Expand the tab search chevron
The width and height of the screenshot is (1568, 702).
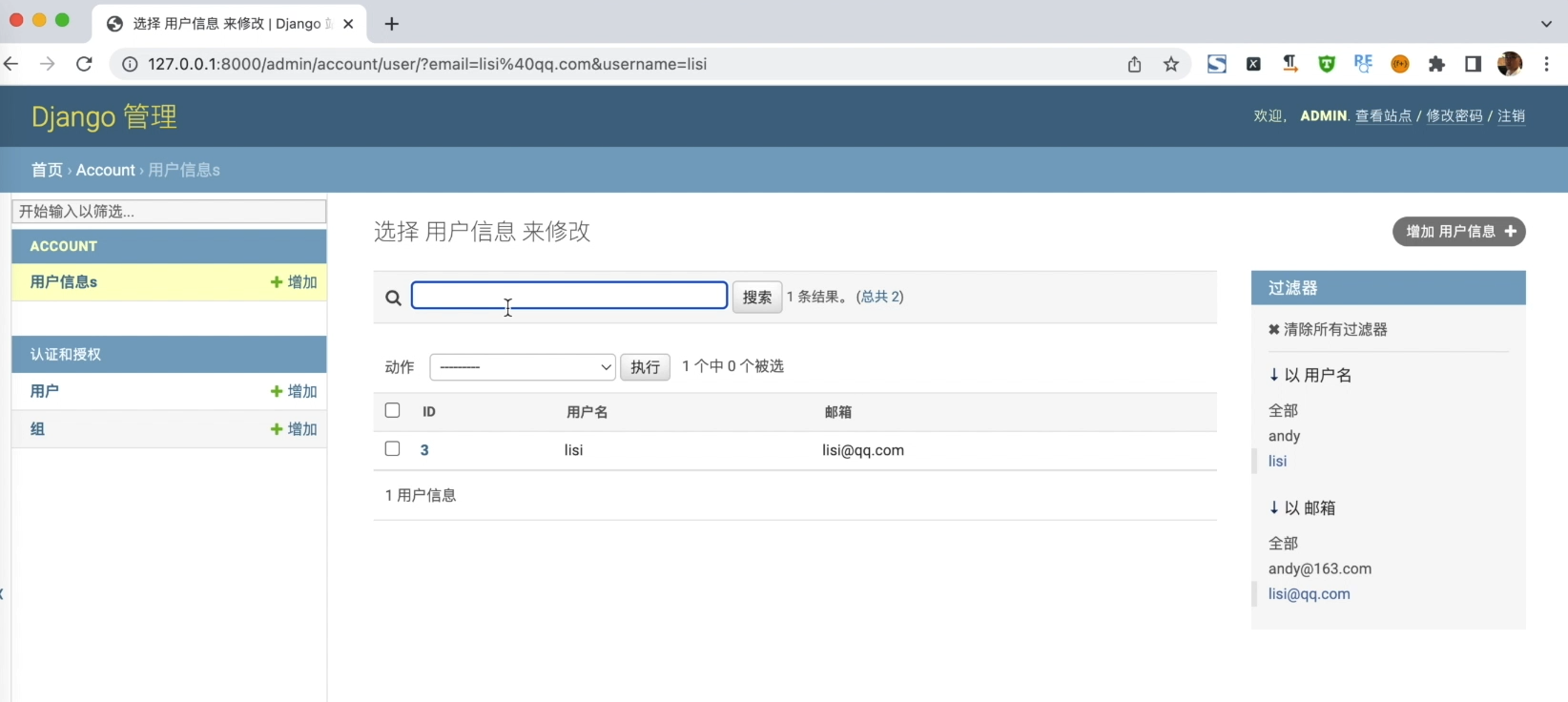click(x=1546, y=24)
